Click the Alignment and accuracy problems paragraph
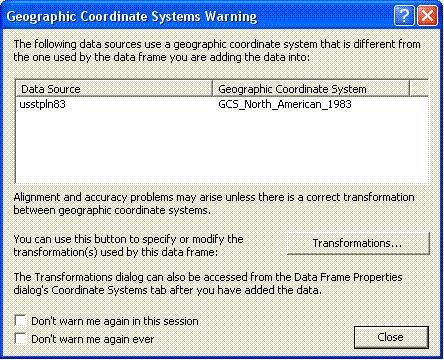The height and width of the screenshot is (360, 444). [214, 204]
